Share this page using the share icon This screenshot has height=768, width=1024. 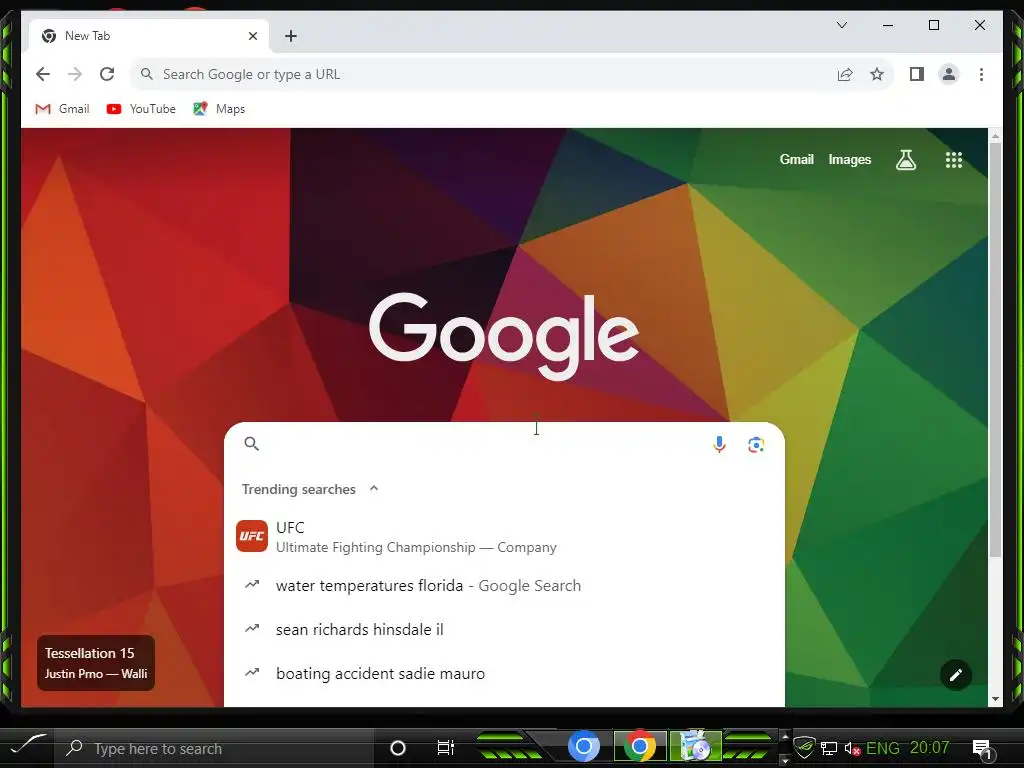[x=845, y=74]
